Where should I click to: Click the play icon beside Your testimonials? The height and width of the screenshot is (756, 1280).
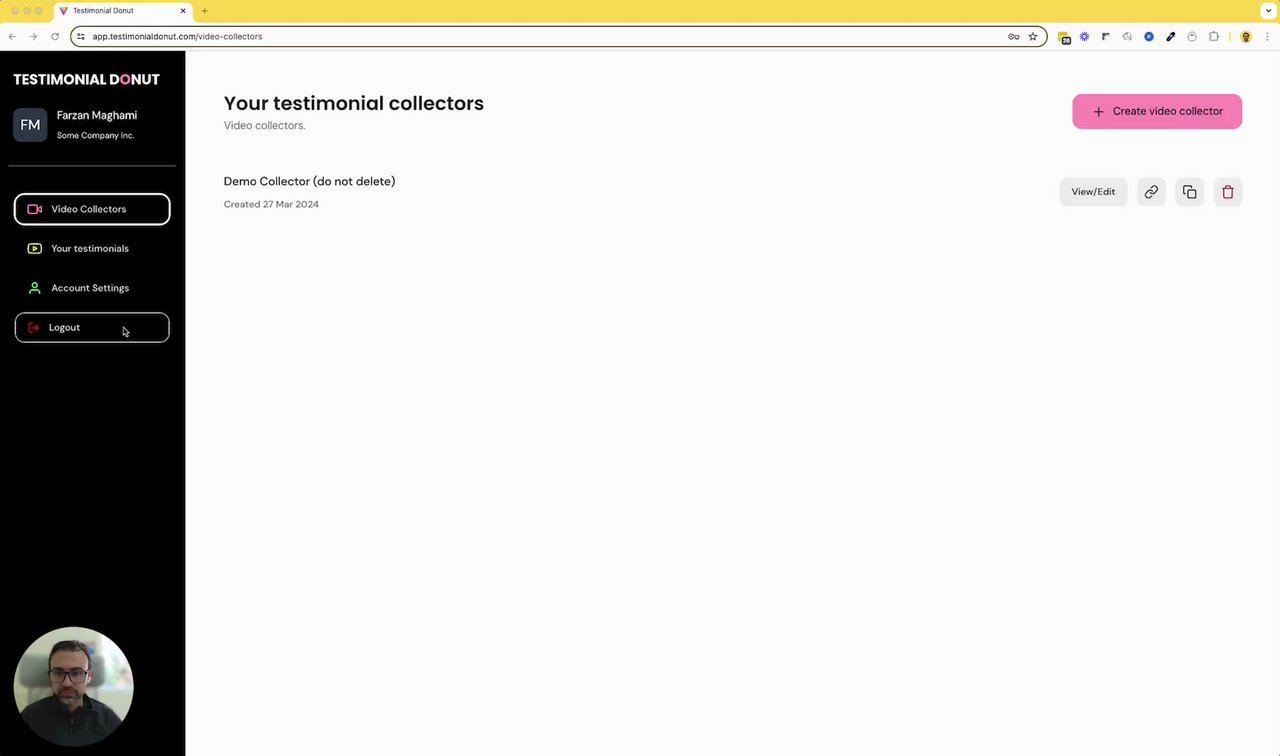[x=35, y=248]
